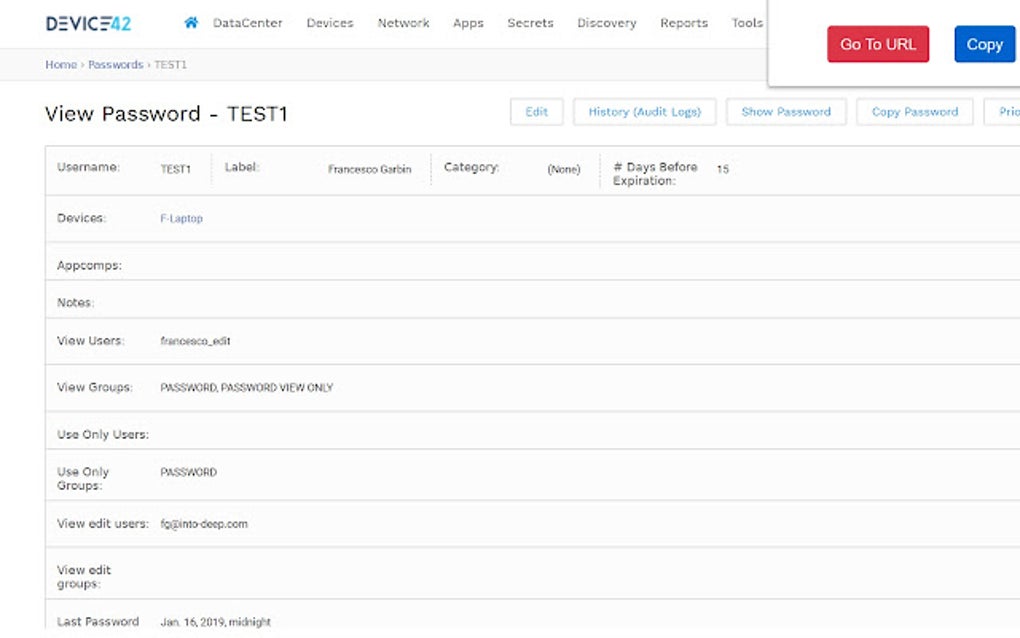Follow the F-Laptop device link

(182, 218)
